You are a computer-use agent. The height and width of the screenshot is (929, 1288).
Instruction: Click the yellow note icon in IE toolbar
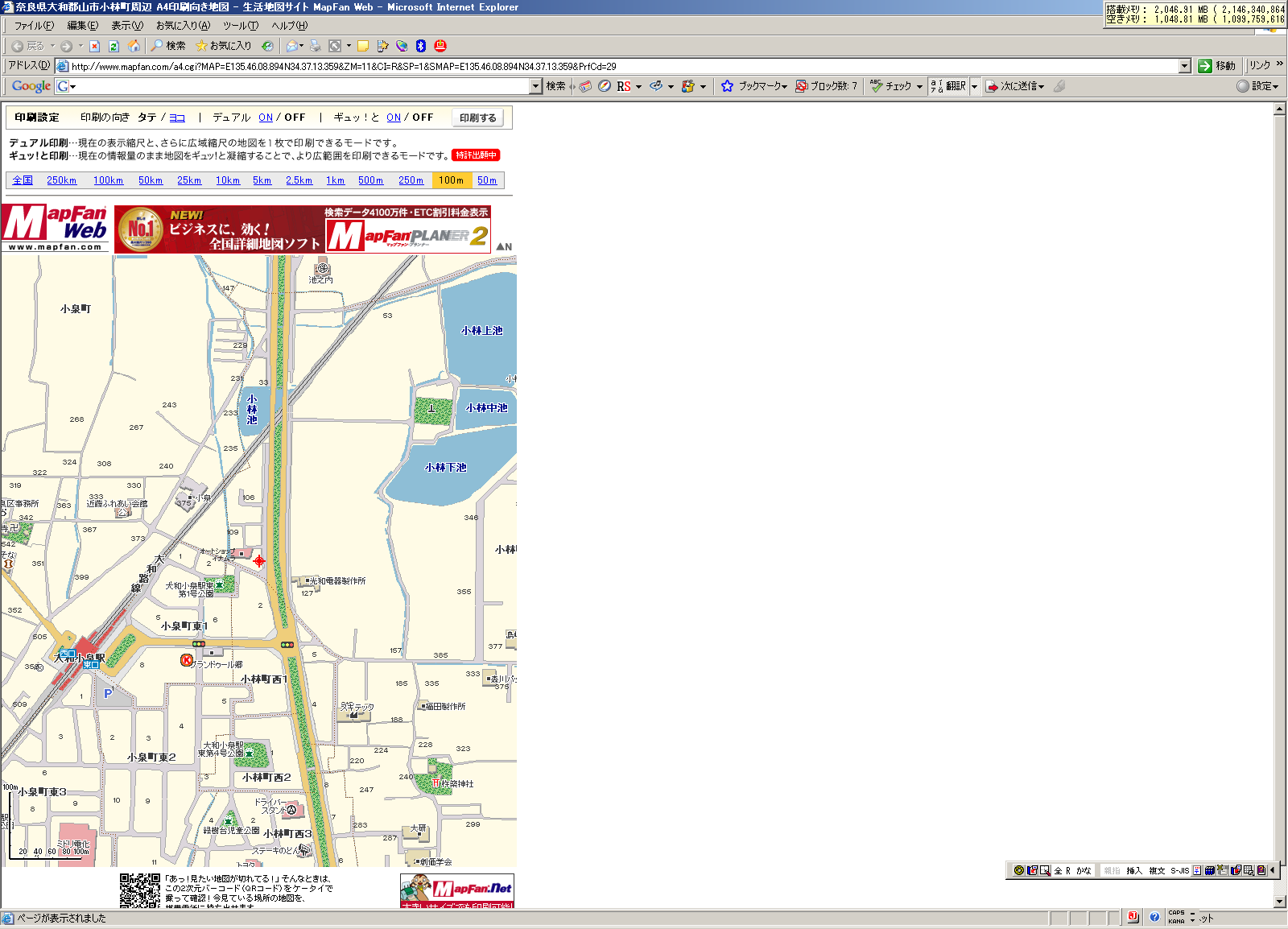363,46
